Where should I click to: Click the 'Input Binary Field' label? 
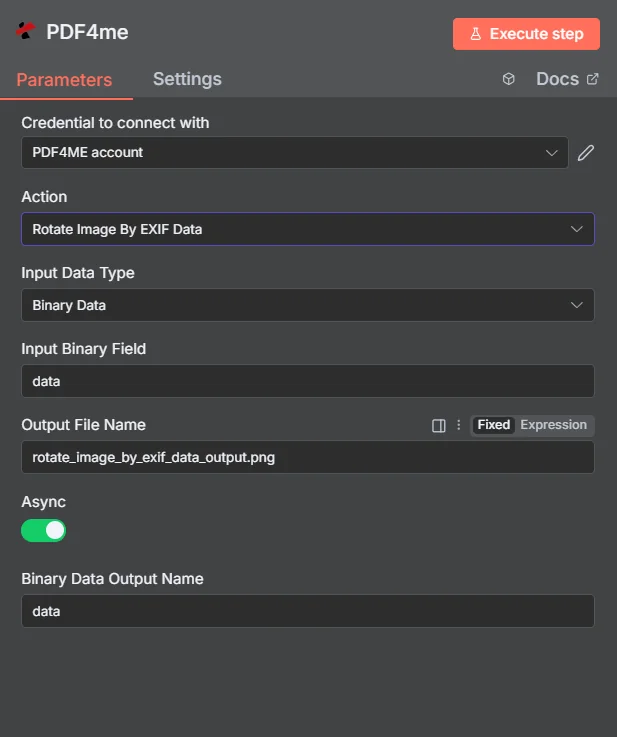84,349
